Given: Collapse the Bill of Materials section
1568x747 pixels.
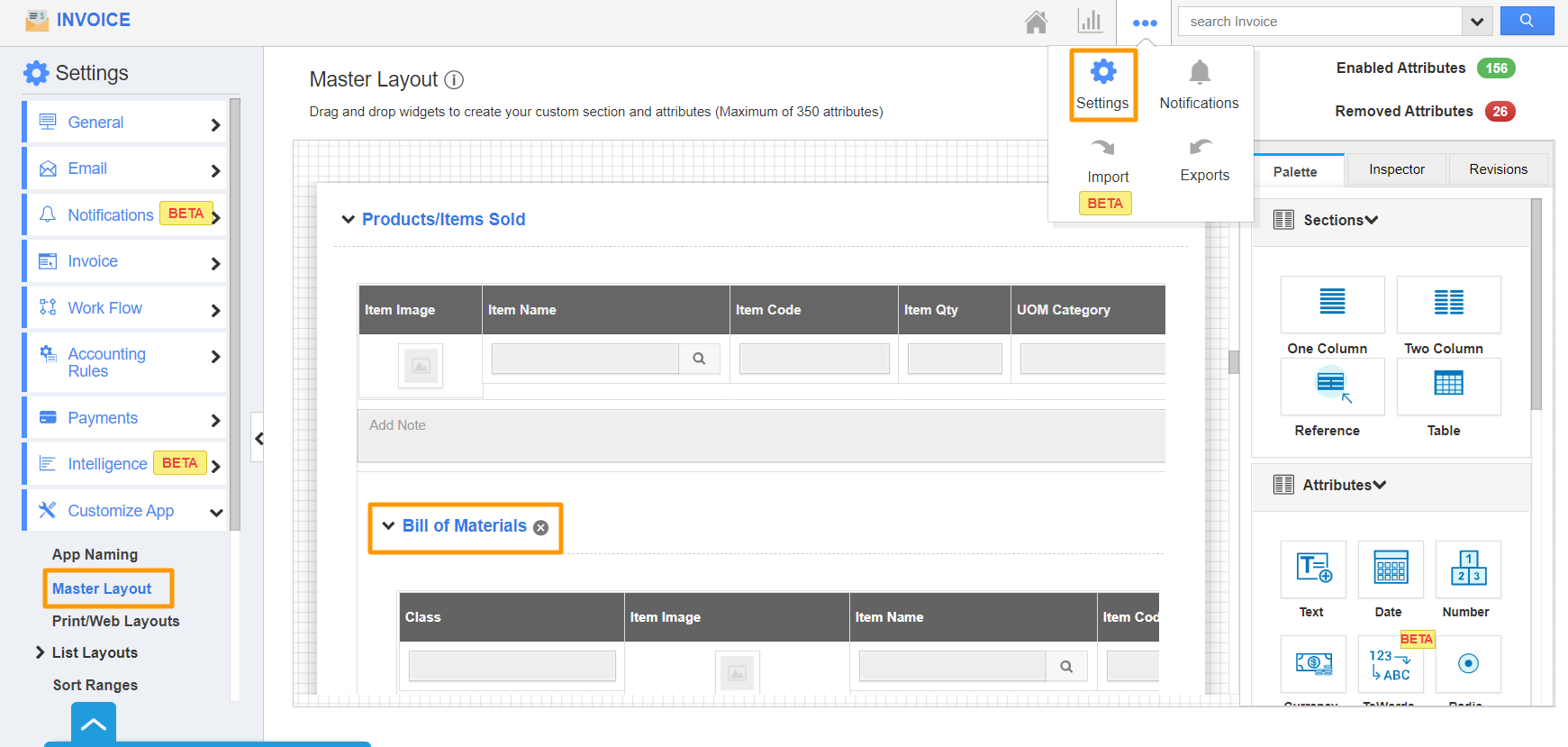Looking at the screenshot, I should pos(389,526).
